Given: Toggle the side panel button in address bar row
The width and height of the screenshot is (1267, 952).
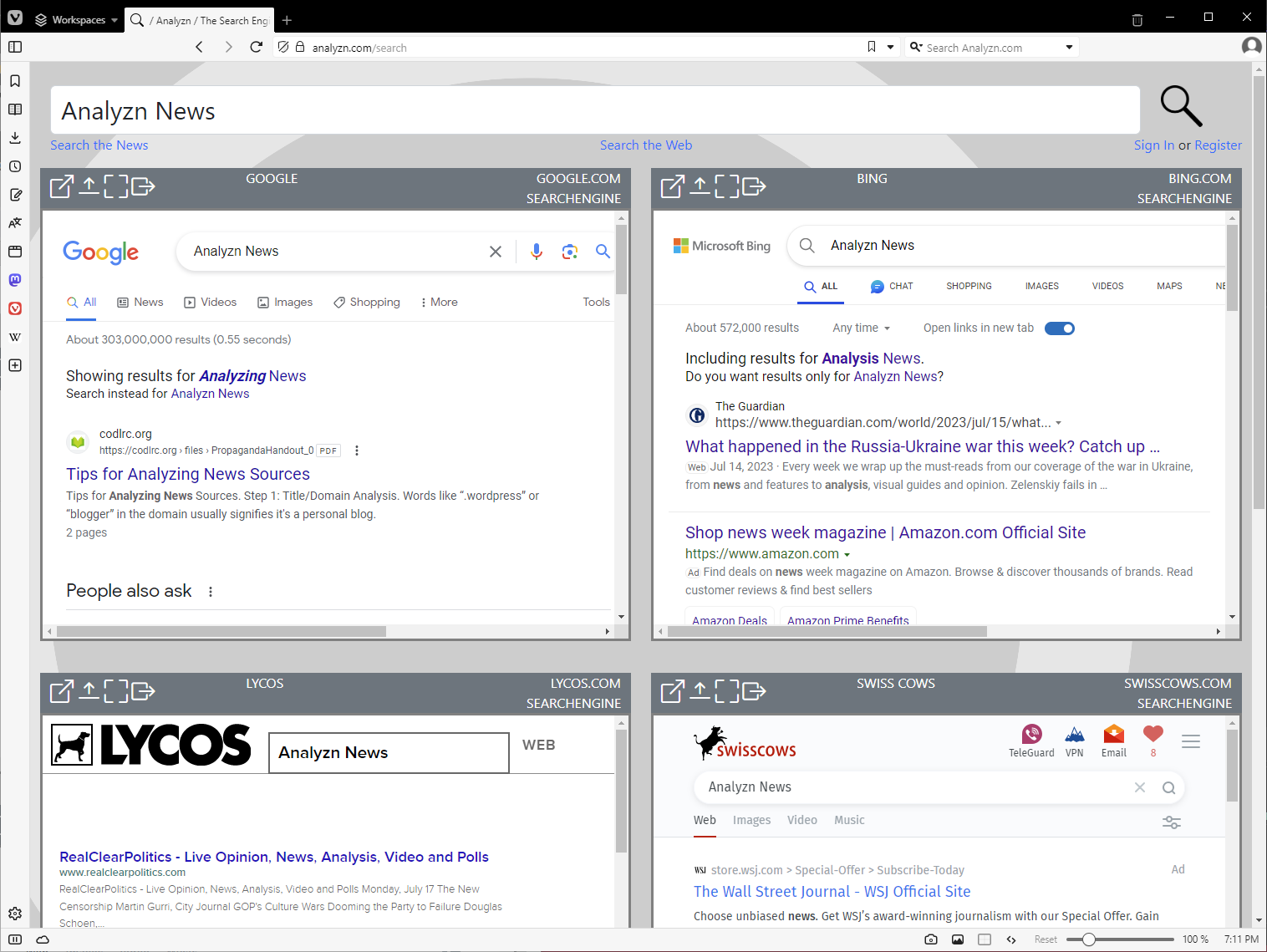Looking at the screenshot, I should point(15,47).
